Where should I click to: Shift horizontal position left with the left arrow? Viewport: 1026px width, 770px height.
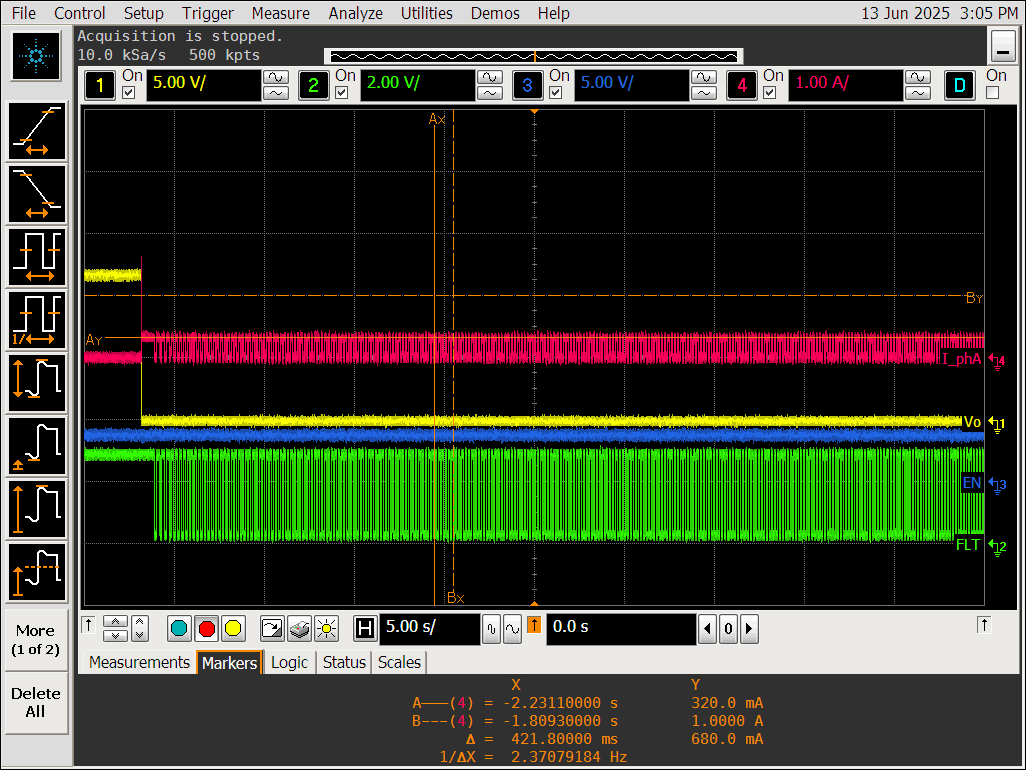click(x=707, y=629)
